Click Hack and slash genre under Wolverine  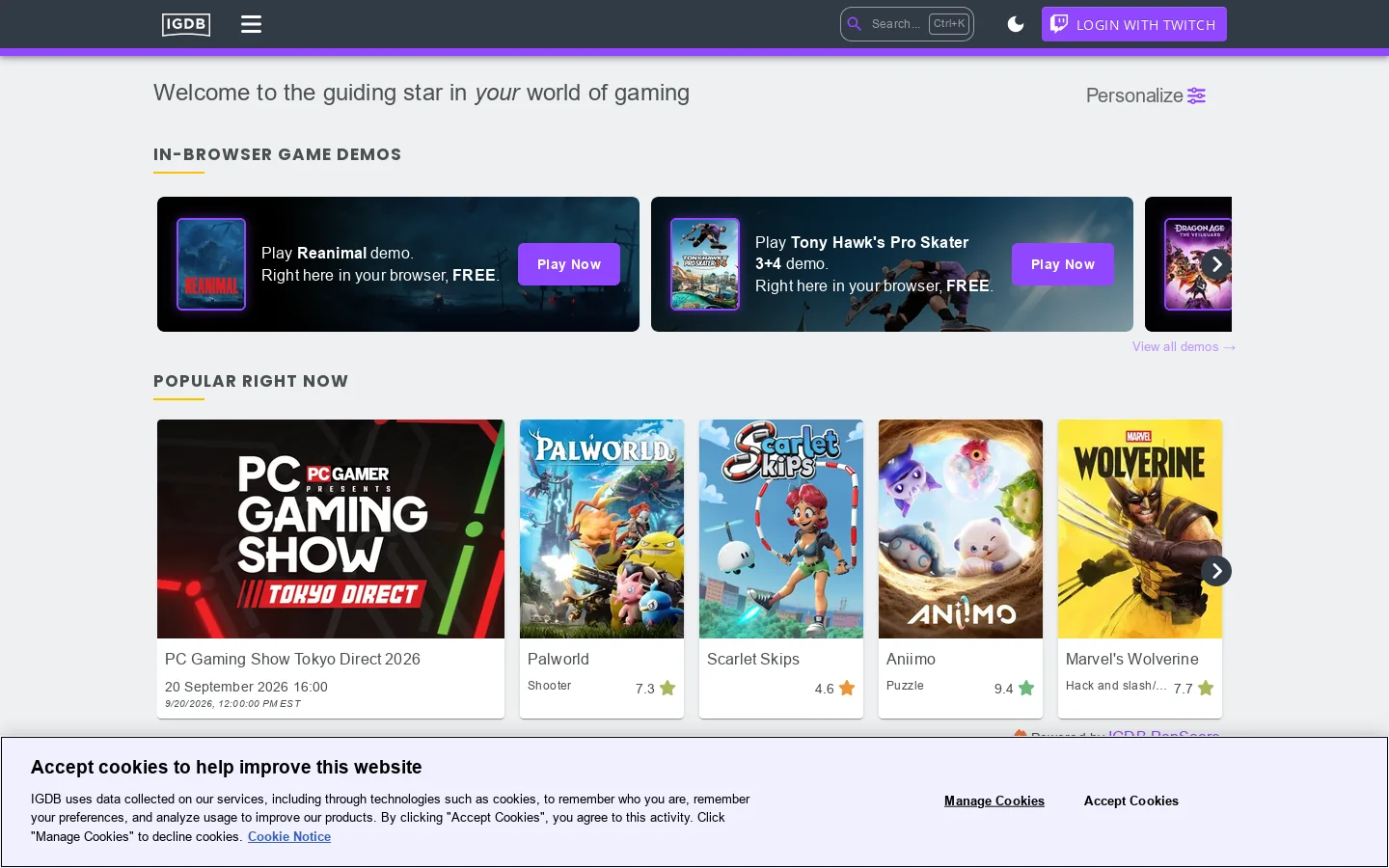(x=1116, y=686)
